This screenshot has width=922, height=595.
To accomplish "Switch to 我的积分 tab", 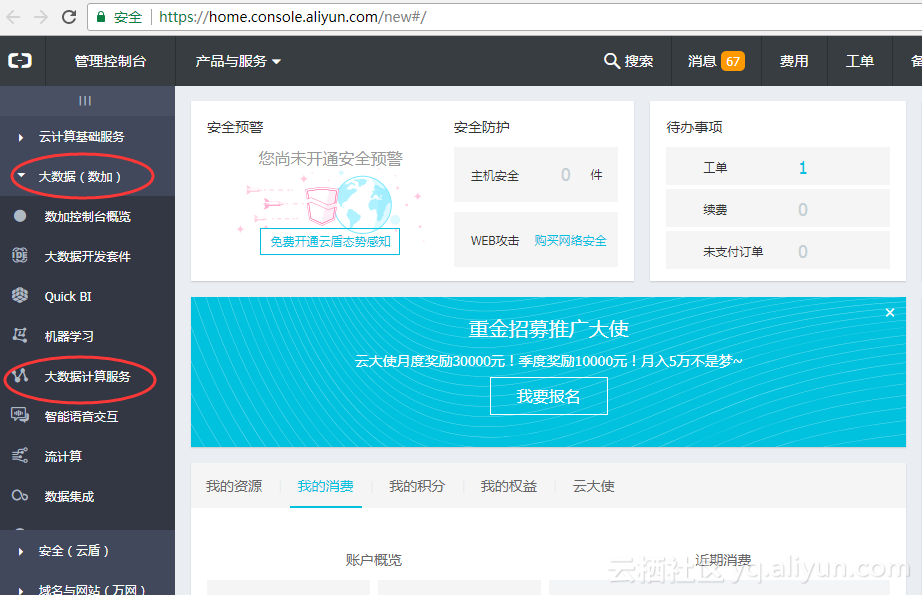I will click(417, 486).
